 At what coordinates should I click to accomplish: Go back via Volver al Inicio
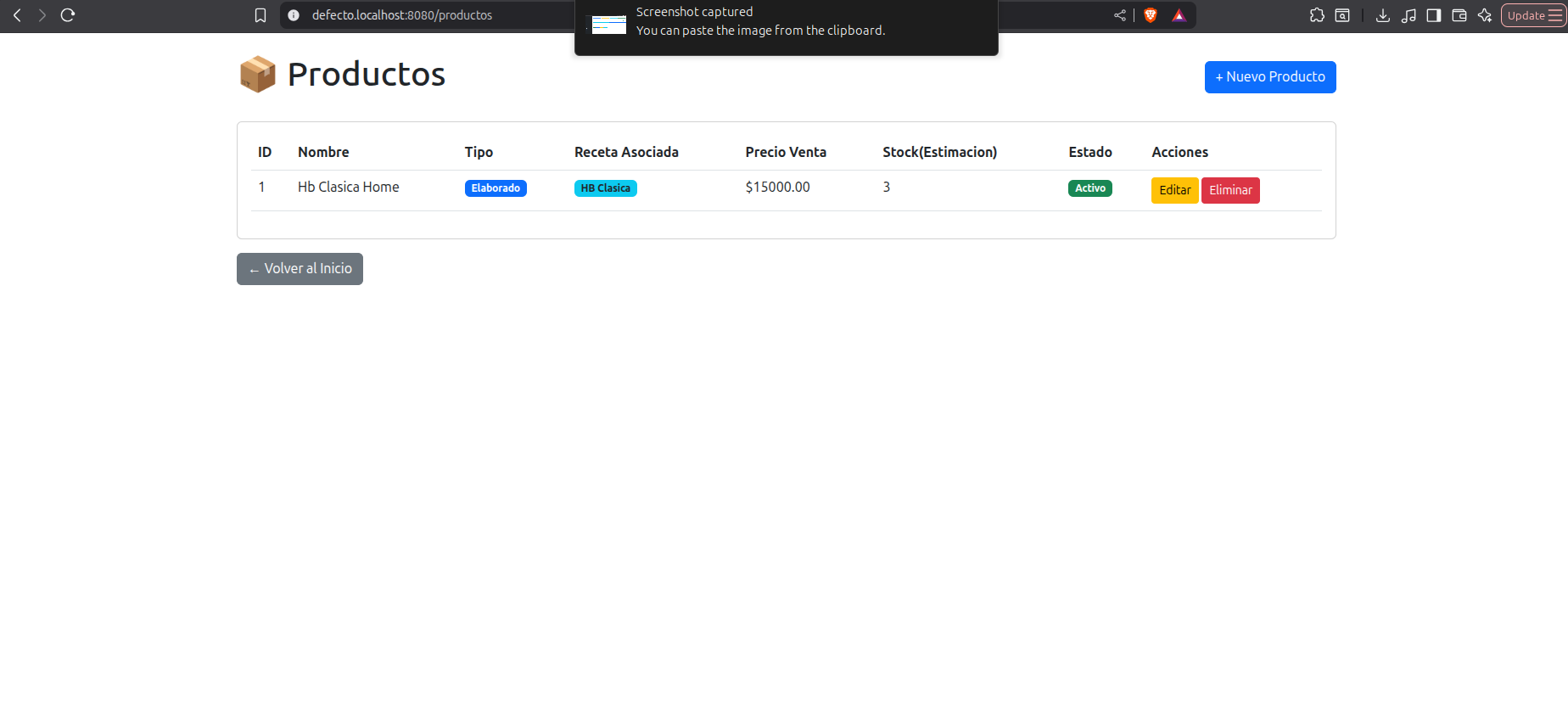[x=300, y=269]
